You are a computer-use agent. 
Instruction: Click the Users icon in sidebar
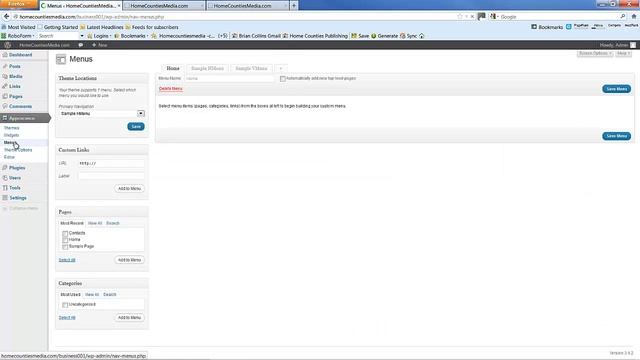pyautogui.click(x=5, y=178)
